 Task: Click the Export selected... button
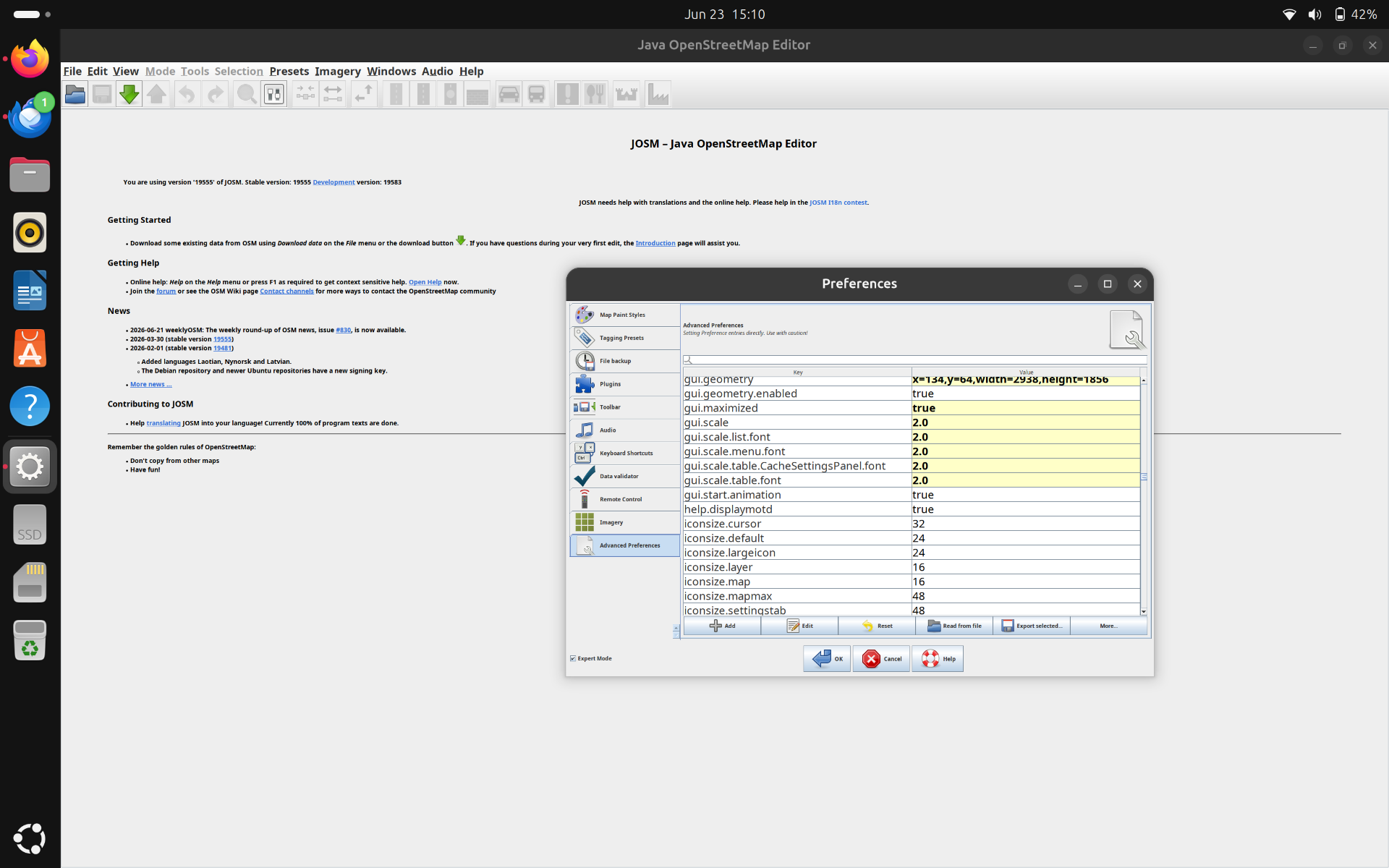click(1032, 626)
